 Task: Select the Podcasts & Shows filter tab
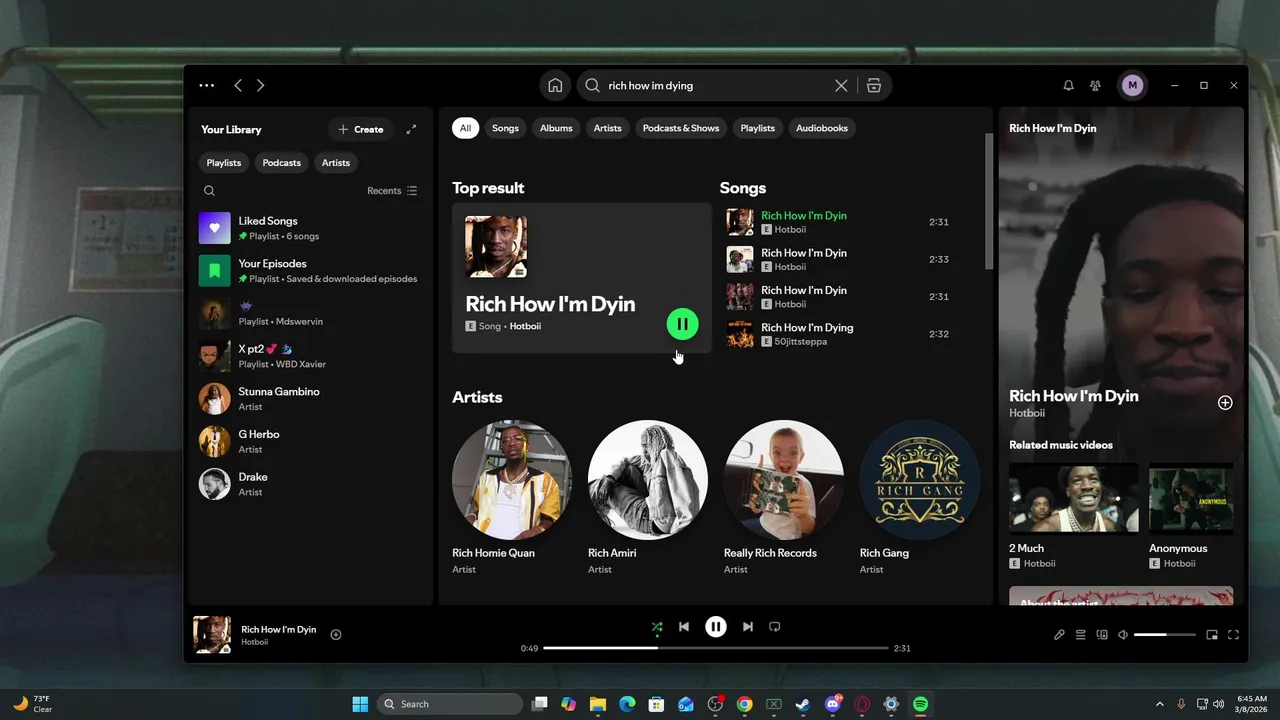681,128
